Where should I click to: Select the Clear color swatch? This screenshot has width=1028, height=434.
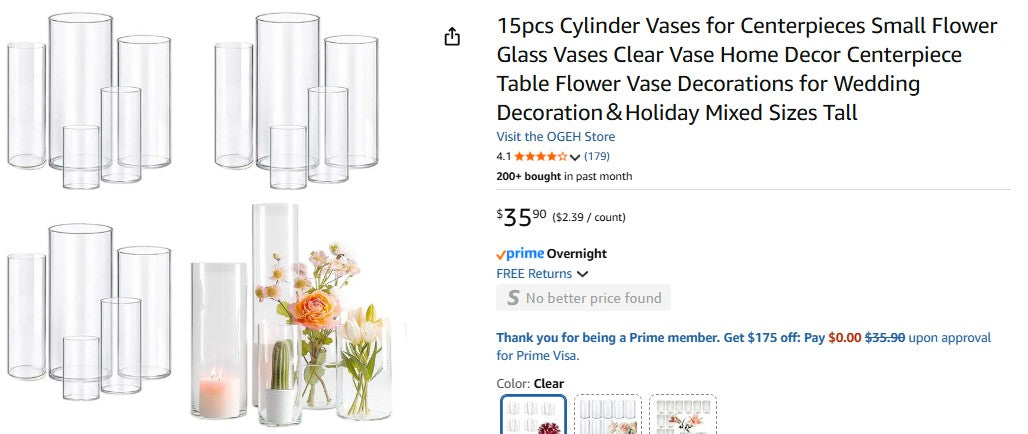pyautogui.click(x=533, y=415)
